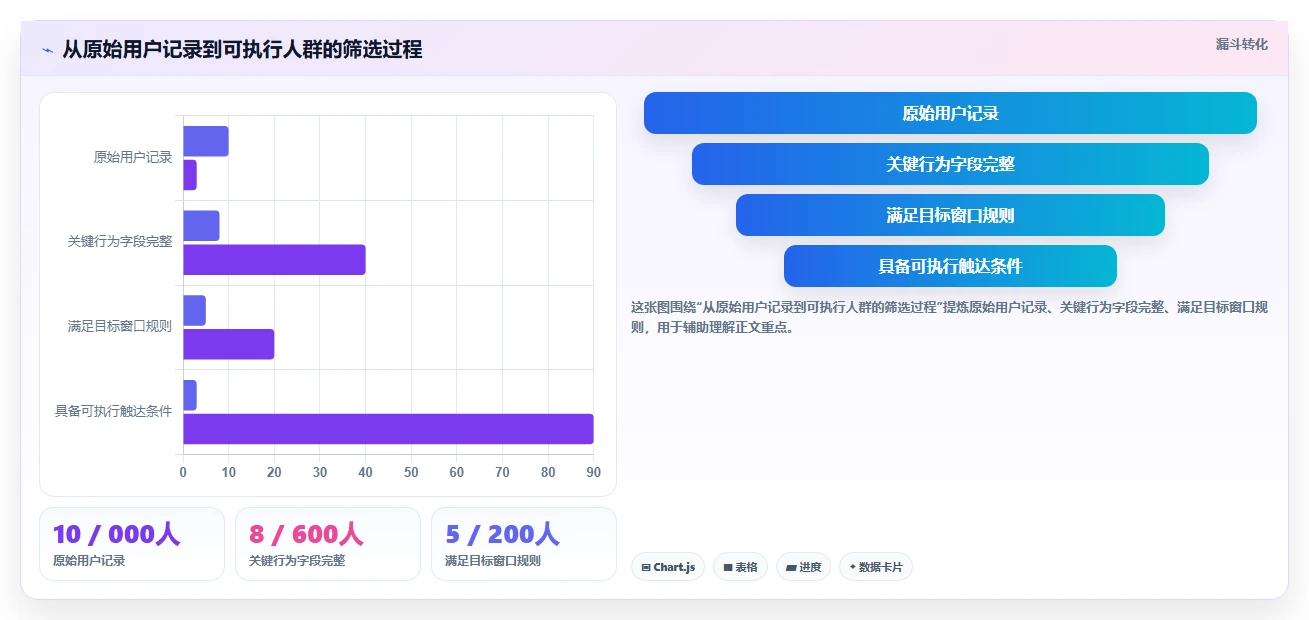
Task: Click the 表格 tag chip
Action: [x=740, y=567]
